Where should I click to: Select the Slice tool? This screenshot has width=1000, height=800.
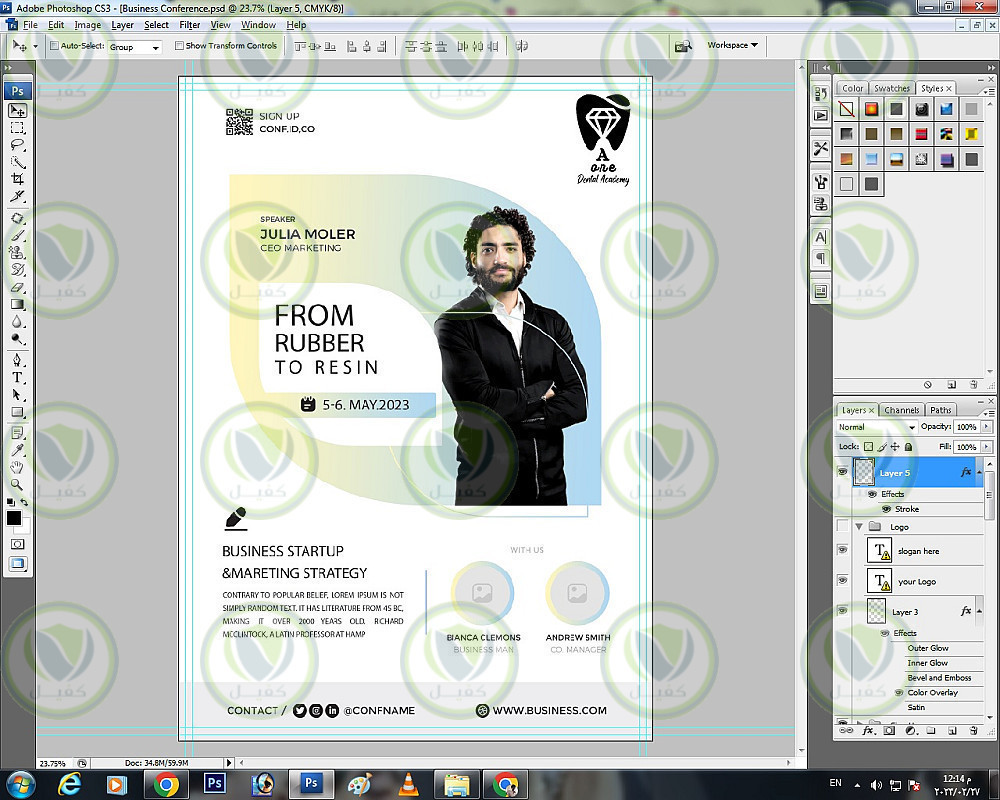point(17,196)
